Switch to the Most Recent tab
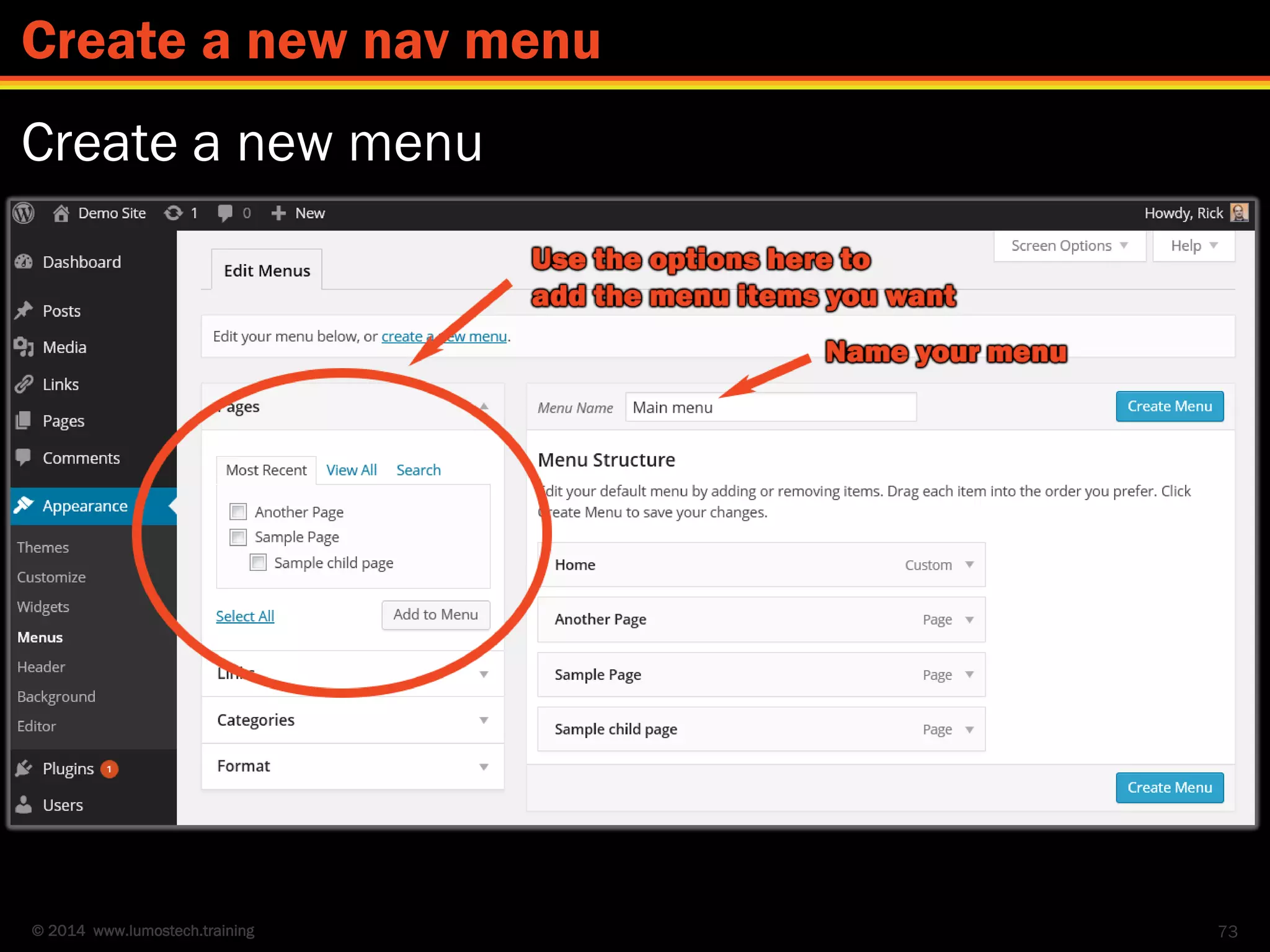The image size is (1270, 952). coord(266,470)
